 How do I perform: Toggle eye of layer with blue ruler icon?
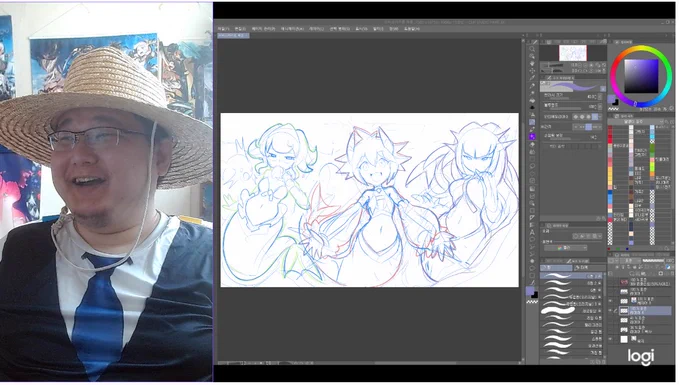point(611,300)
